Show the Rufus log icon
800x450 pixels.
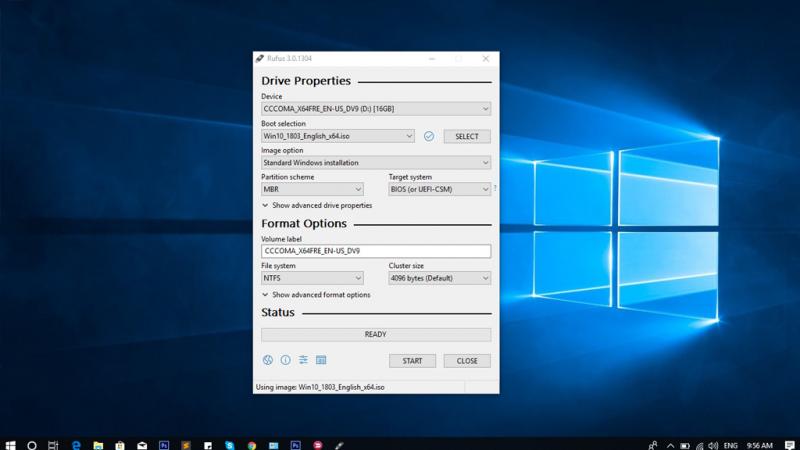point(321,360)
